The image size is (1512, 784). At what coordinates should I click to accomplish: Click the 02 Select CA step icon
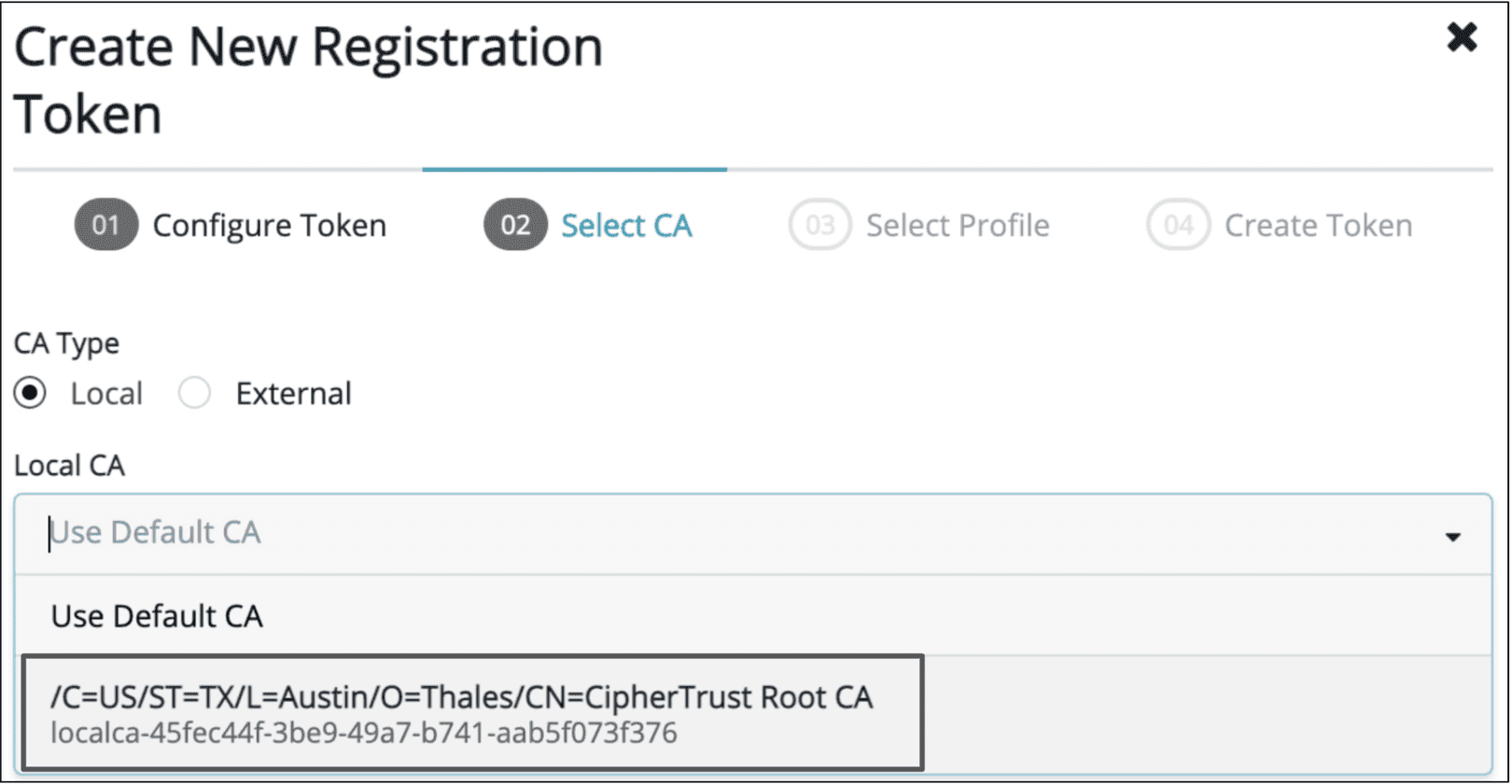point(512,225)
